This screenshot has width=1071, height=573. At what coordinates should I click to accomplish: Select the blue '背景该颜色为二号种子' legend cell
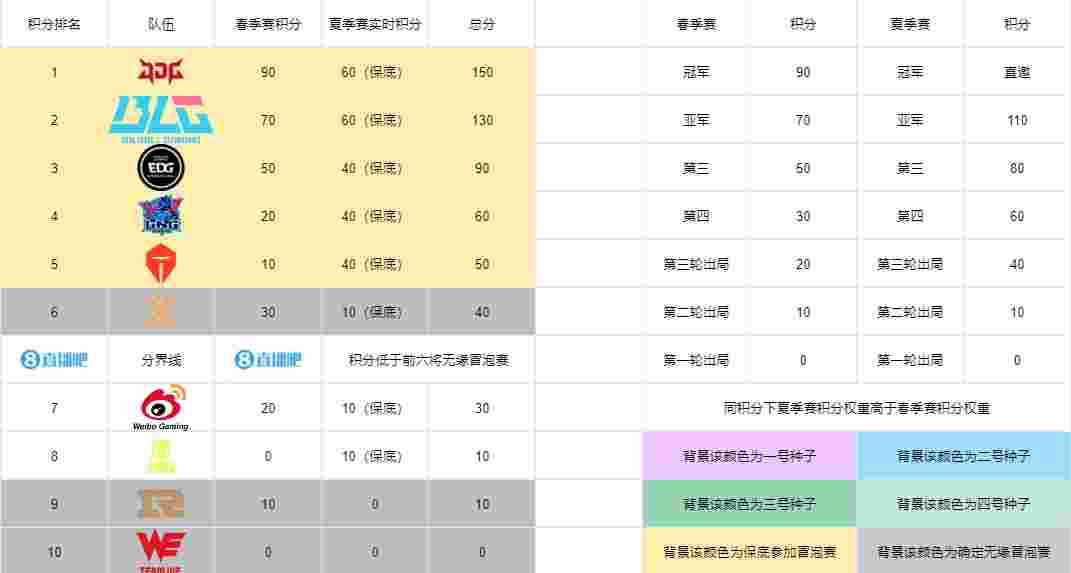(963, 456)
